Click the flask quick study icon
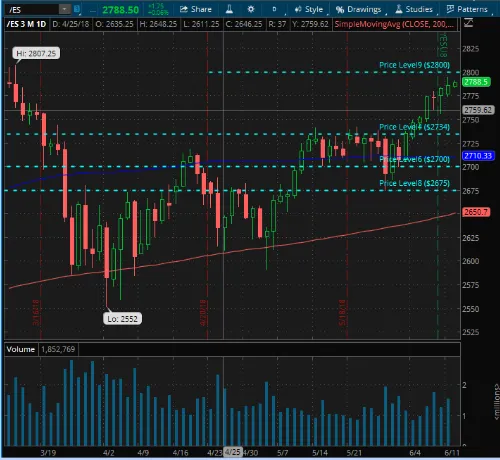500x460 pixels. click(x=229, y=9)
